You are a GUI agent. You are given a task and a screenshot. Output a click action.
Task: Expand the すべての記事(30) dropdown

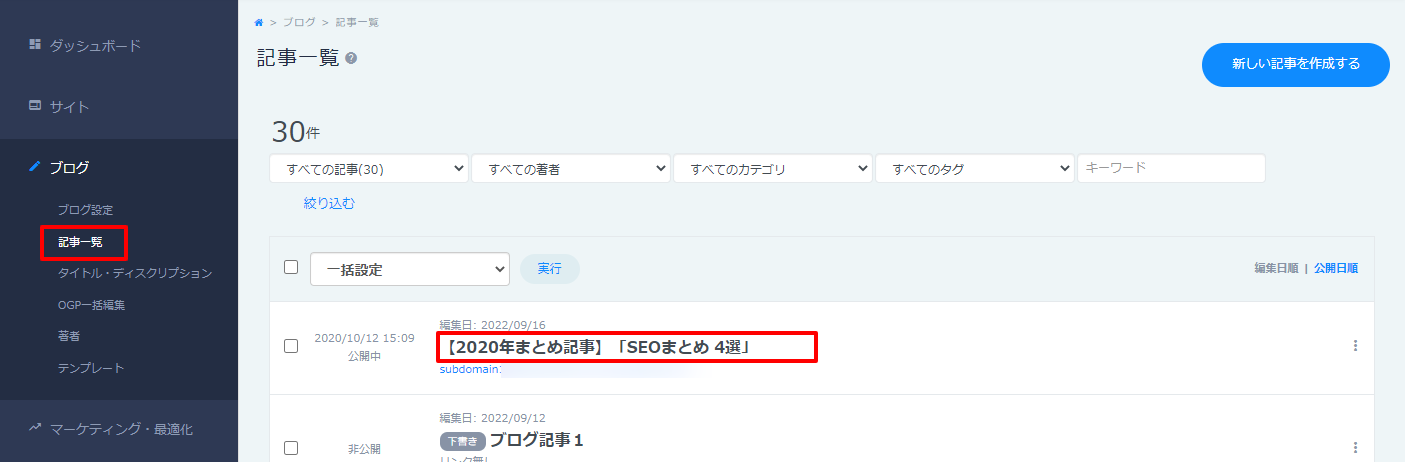point(369,169)
